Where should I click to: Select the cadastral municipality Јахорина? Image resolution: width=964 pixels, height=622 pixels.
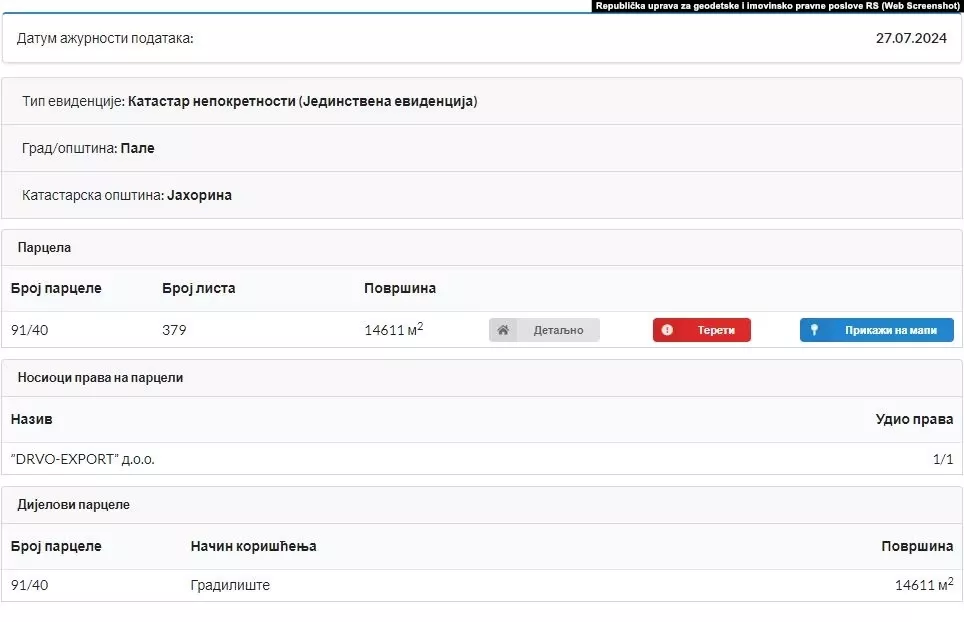tap(199, 195)
